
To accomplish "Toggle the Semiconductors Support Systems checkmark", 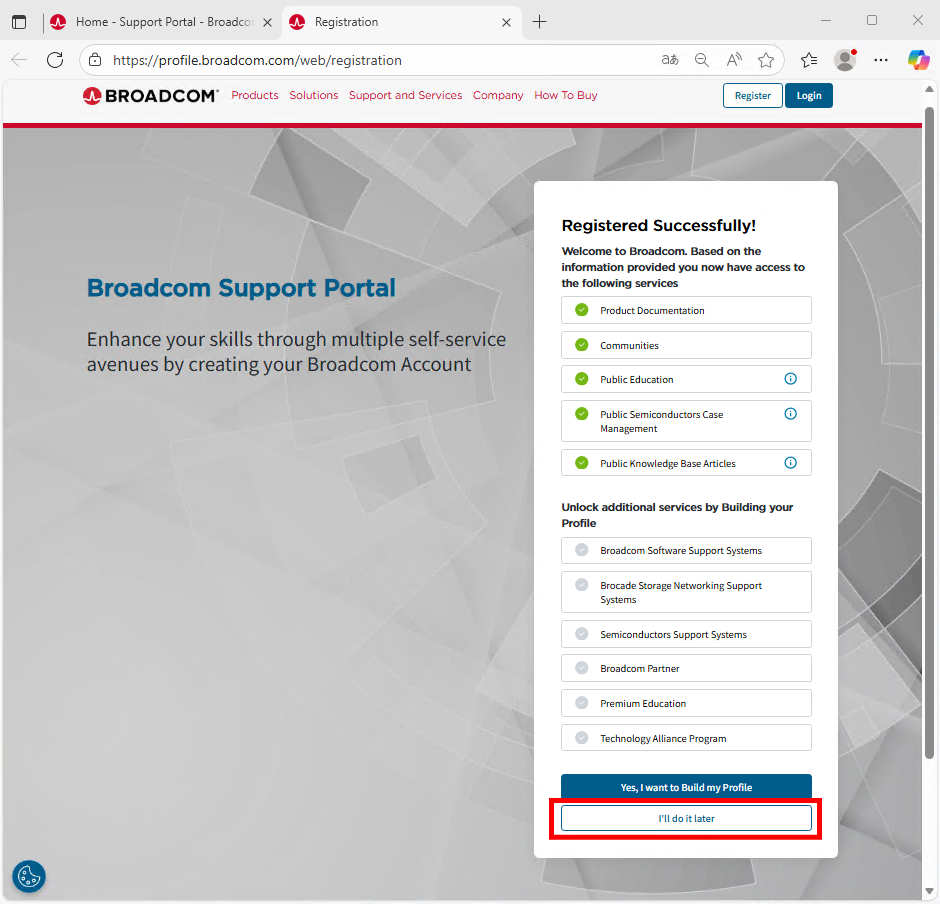I will click(x=581, y=634).
